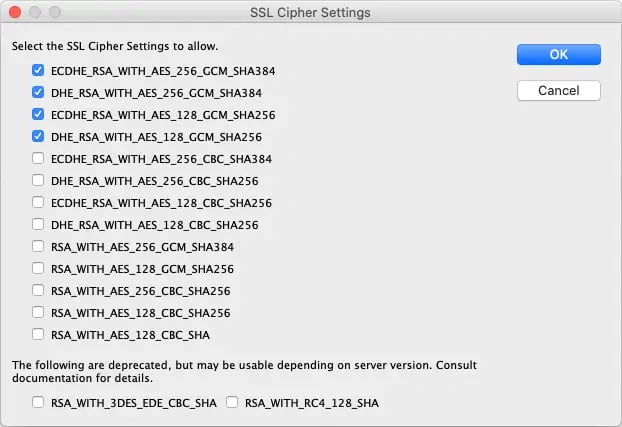The height and width of the screenshot is (427, 622).
Task: Close the SSL Cipher Settings window
Action: (15, 13)
